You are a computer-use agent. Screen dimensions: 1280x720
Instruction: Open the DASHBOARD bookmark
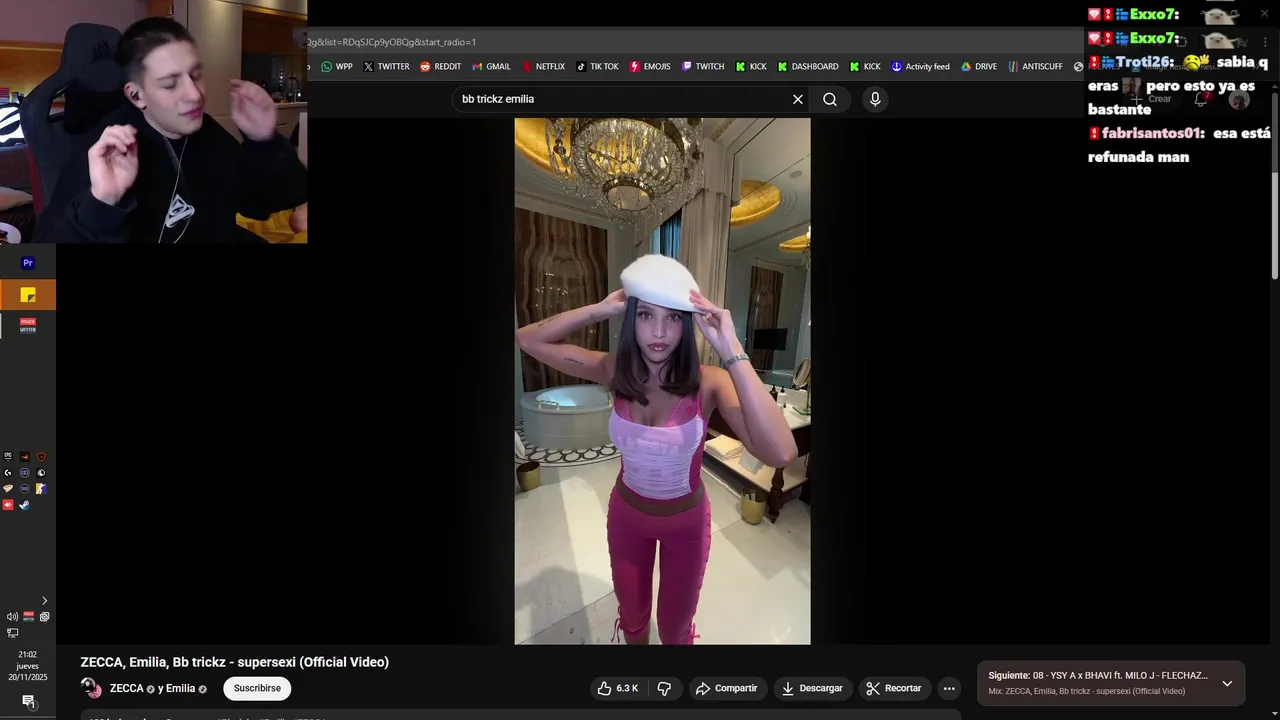[808, 67]
